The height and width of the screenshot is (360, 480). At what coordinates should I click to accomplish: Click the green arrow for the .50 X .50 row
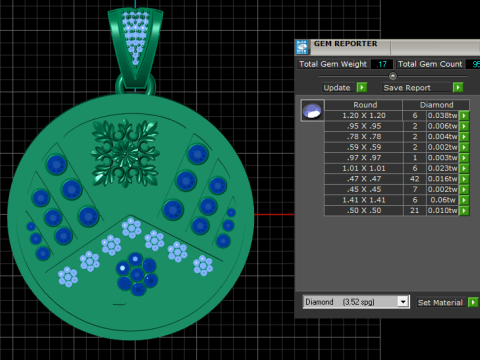[x=464, y=210]
